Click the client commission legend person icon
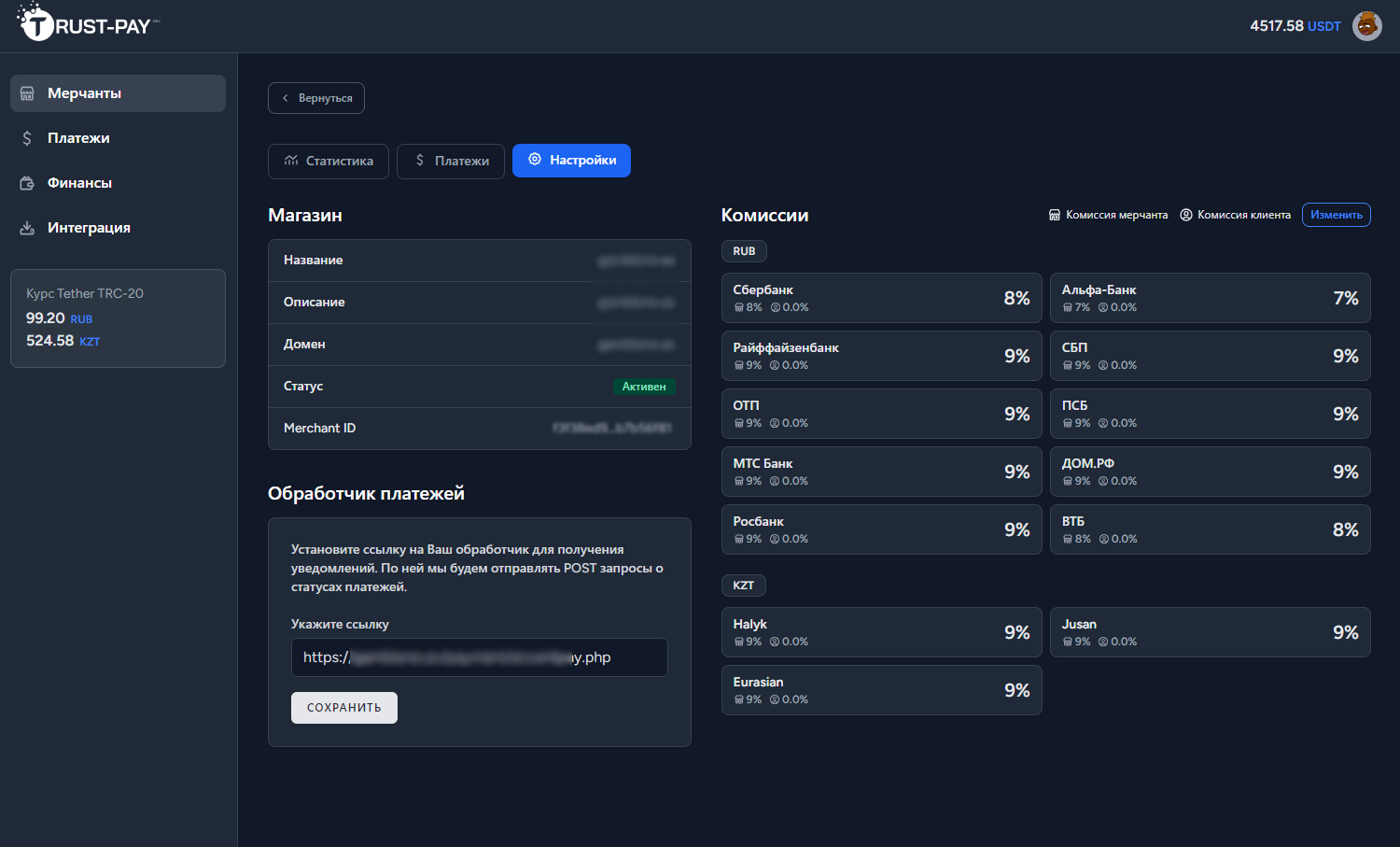The height and width of the screenshot is (847, 1400). [1186, 215]
